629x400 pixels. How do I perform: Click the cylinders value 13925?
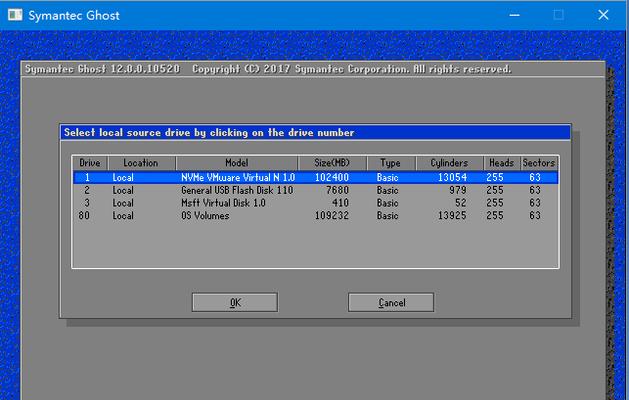click(x=452, y=215)
